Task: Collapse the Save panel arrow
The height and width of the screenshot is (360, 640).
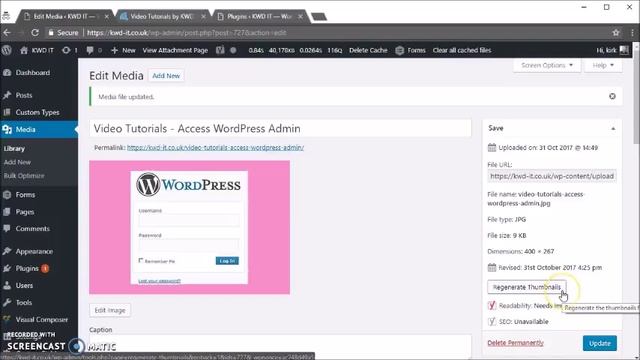Action: tap(613, 129)
